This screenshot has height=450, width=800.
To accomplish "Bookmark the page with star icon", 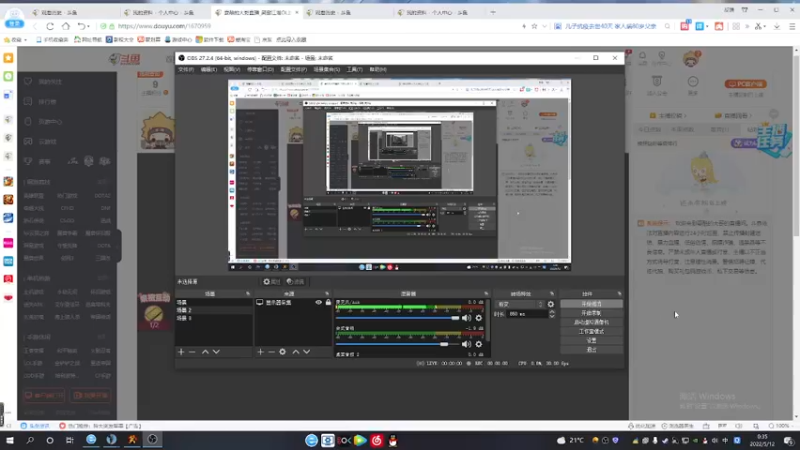I will (534, 26).
